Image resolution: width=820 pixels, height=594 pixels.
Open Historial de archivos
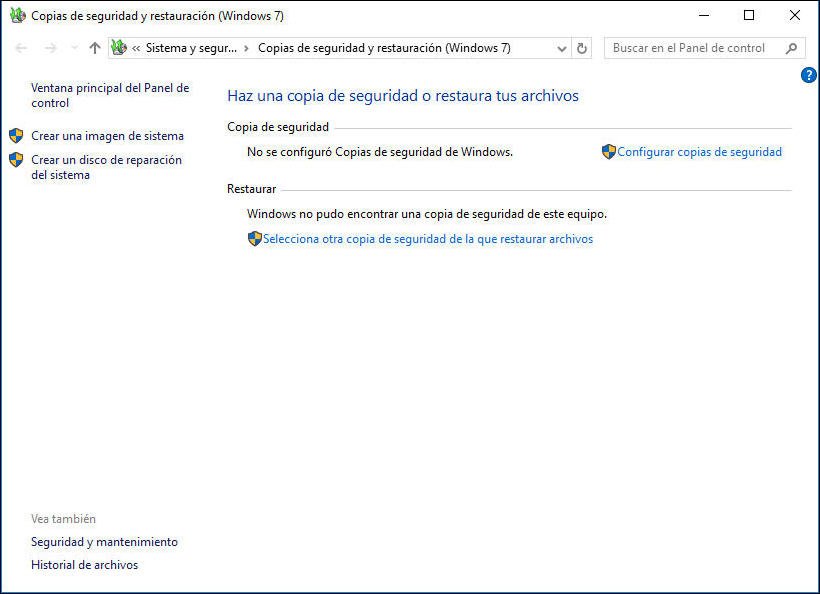coord(84,565)
